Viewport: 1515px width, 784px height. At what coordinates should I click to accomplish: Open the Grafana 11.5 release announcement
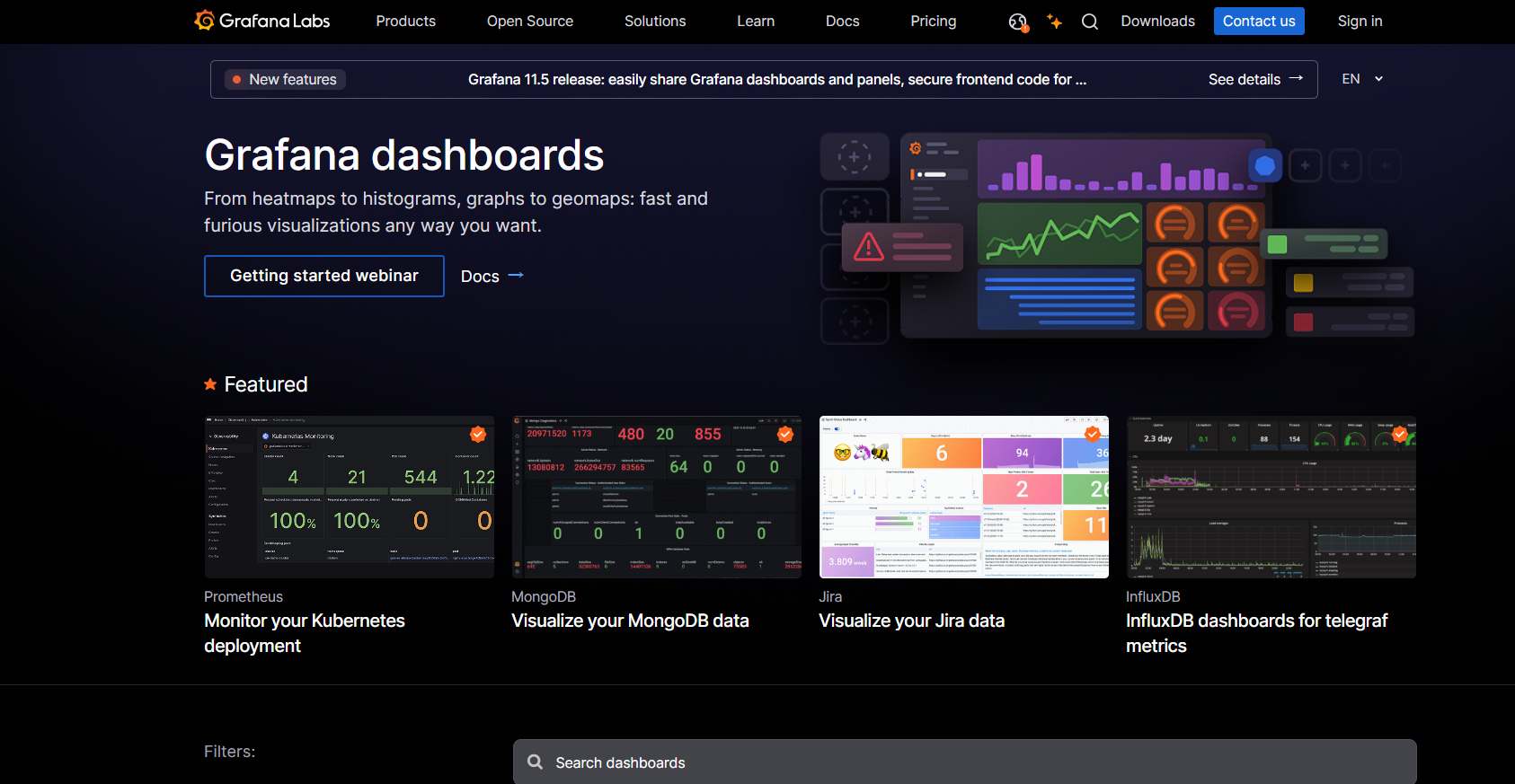click(x=777, y=80)
